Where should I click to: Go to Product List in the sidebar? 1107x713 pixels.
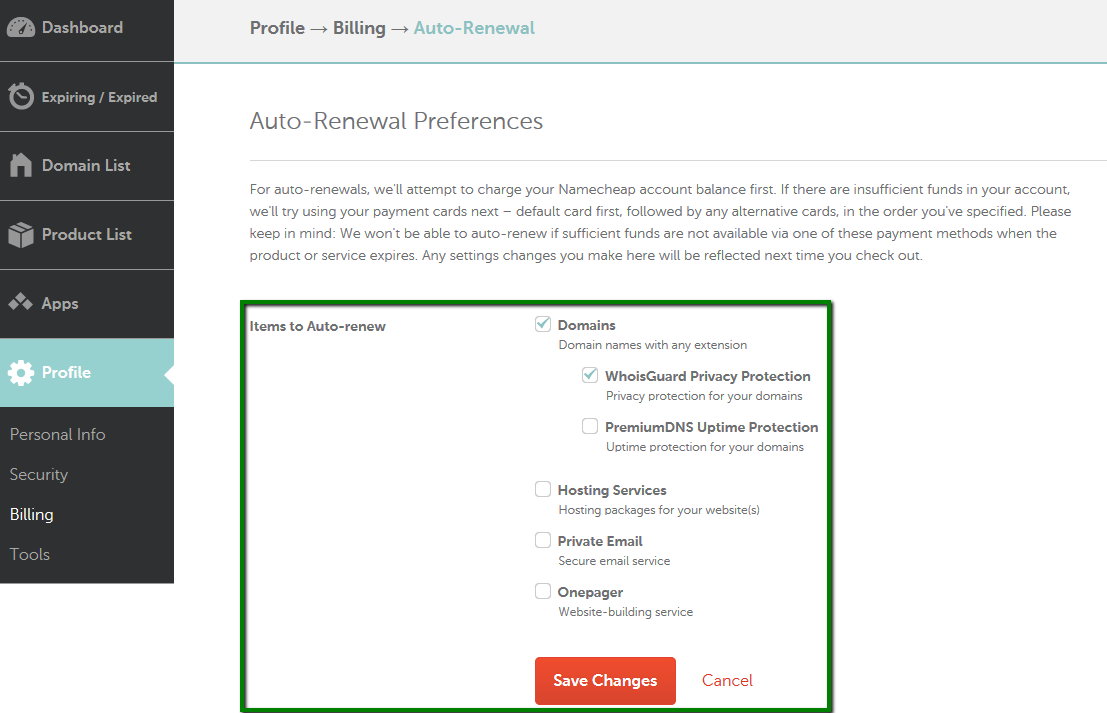pos(87,234)
